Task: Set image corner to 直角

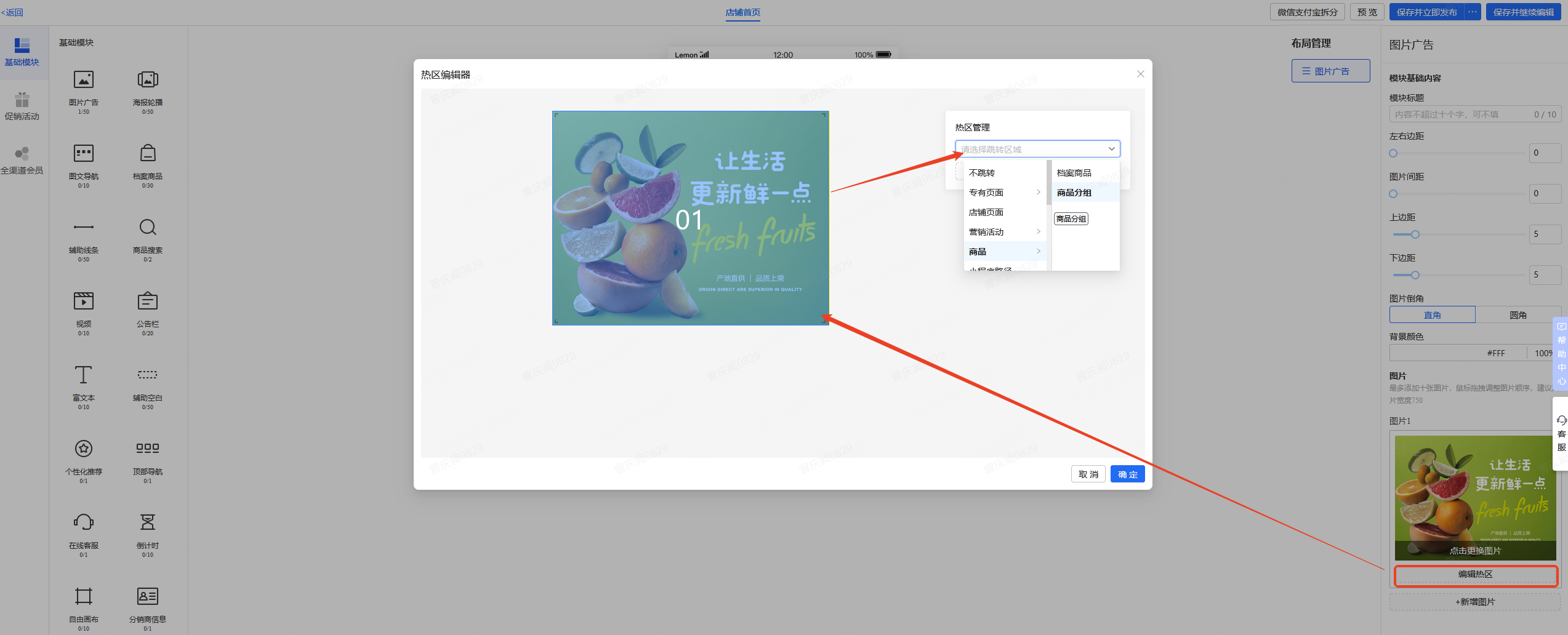Action: click(x=1432, y=315)
